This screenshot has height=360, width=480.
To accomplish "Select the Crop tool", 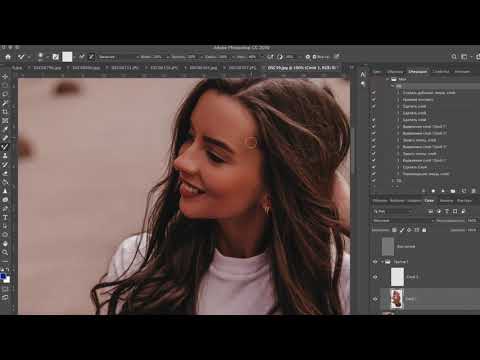I will (5, 112).
